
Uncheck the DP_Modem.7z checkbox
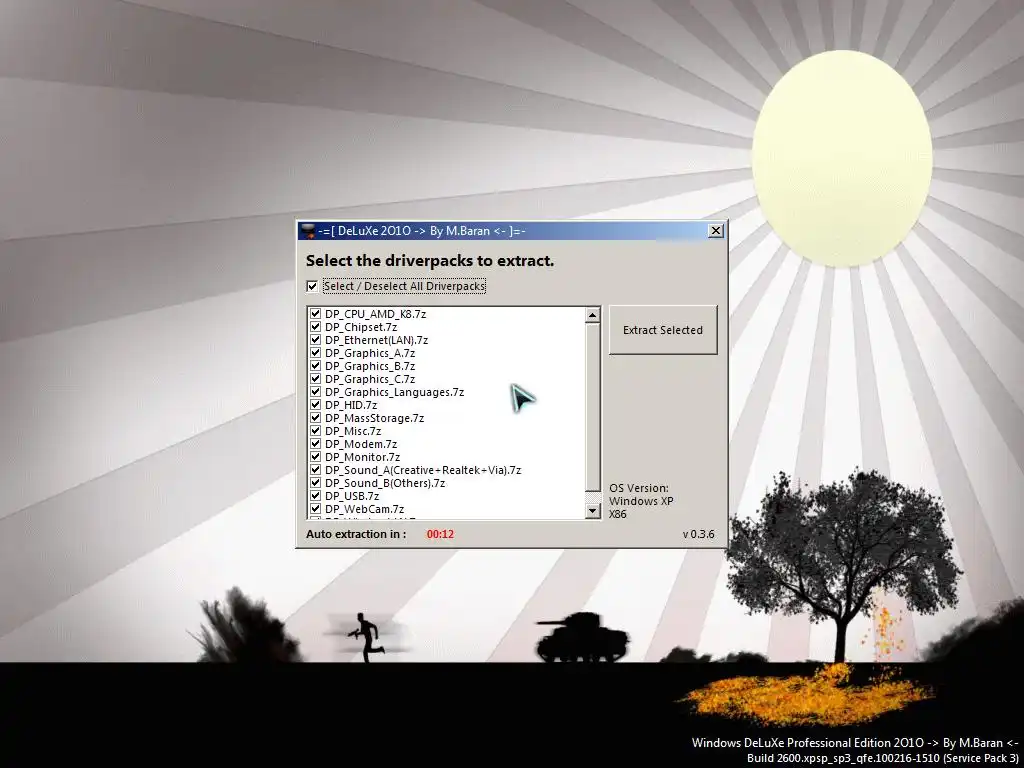click(x=315, y=444)
